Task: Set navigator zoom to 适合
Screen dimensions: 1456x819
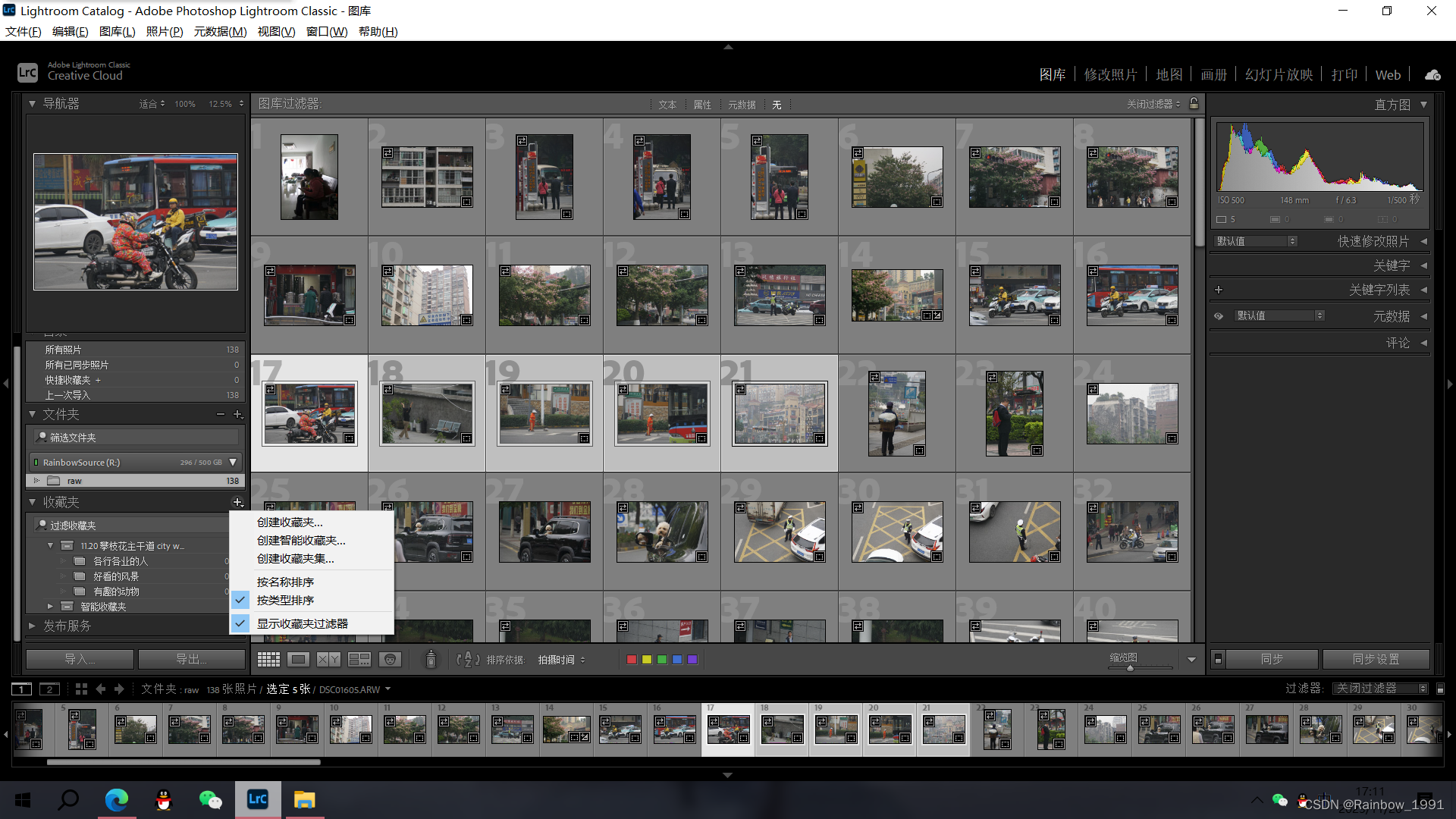Action: (152, 104)
